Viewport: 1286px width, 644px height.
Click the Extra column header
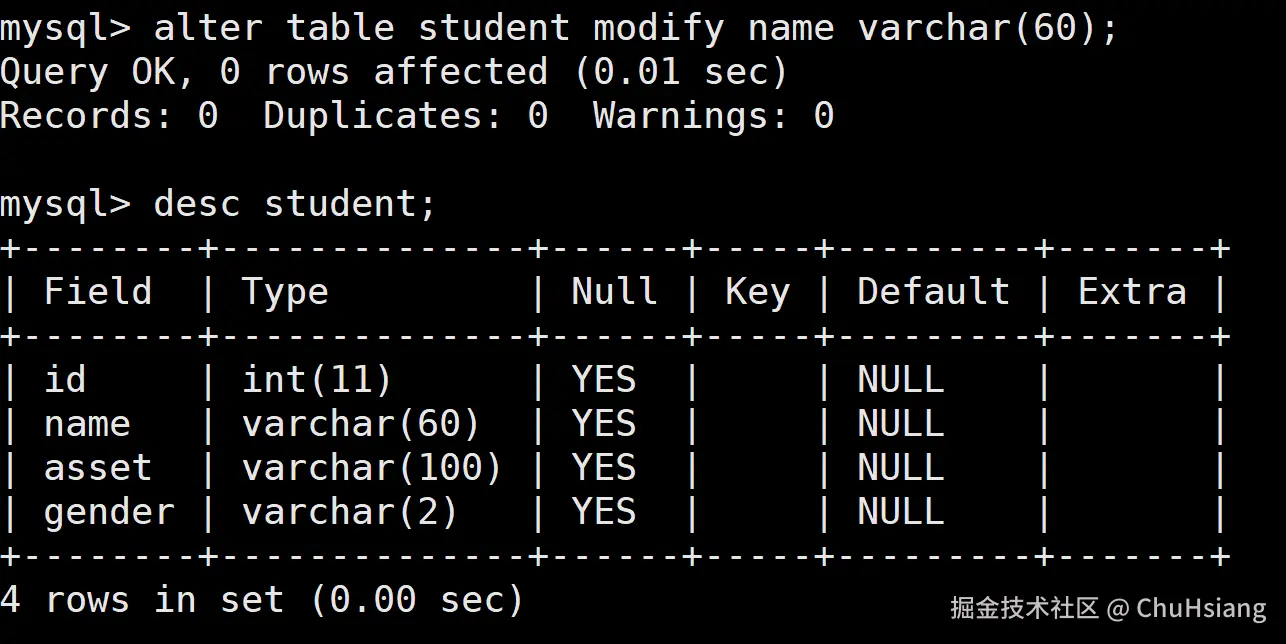tap(1132, 292)
